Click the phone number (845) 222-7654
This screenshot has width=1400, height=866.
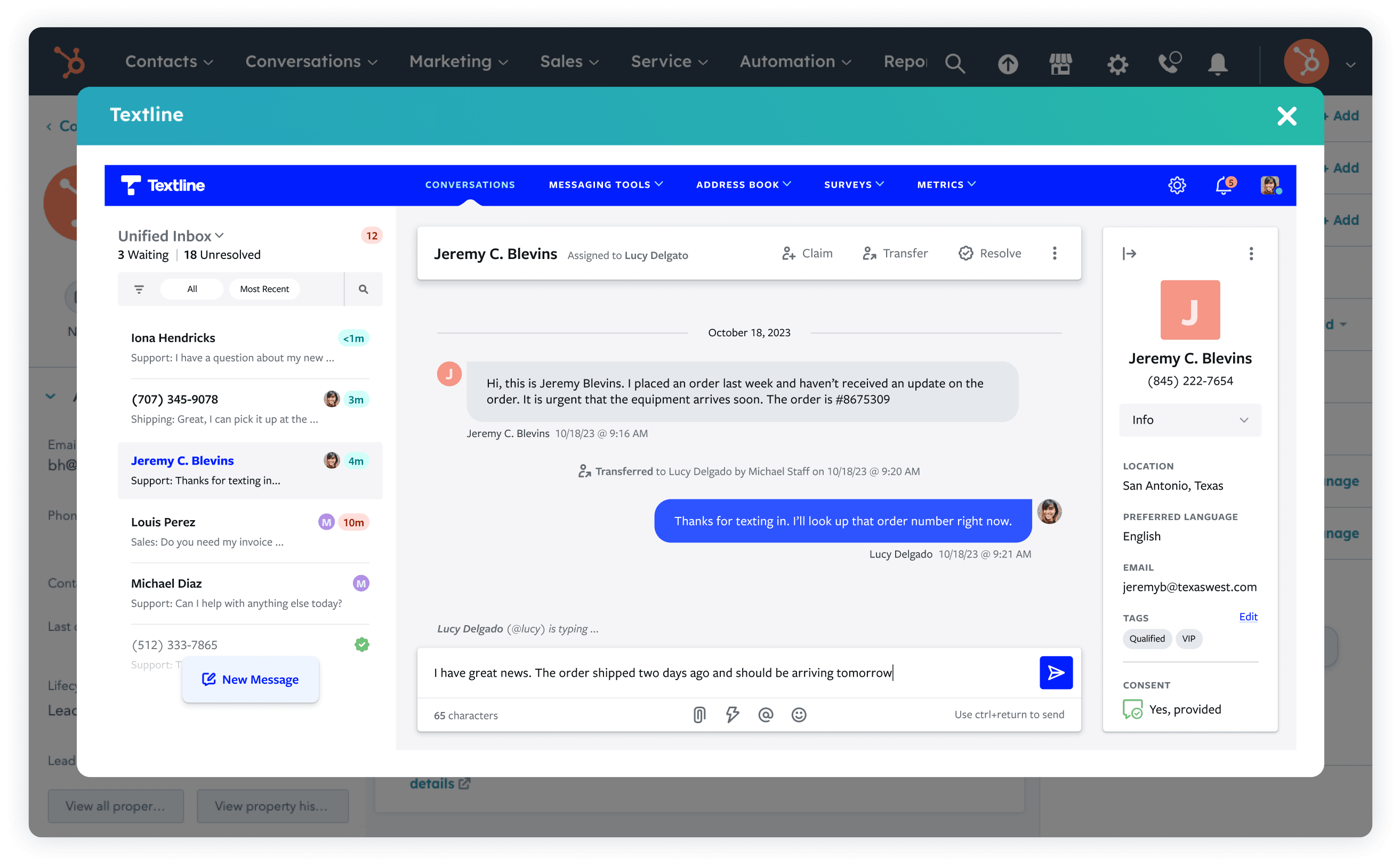tap(1190, 381)
